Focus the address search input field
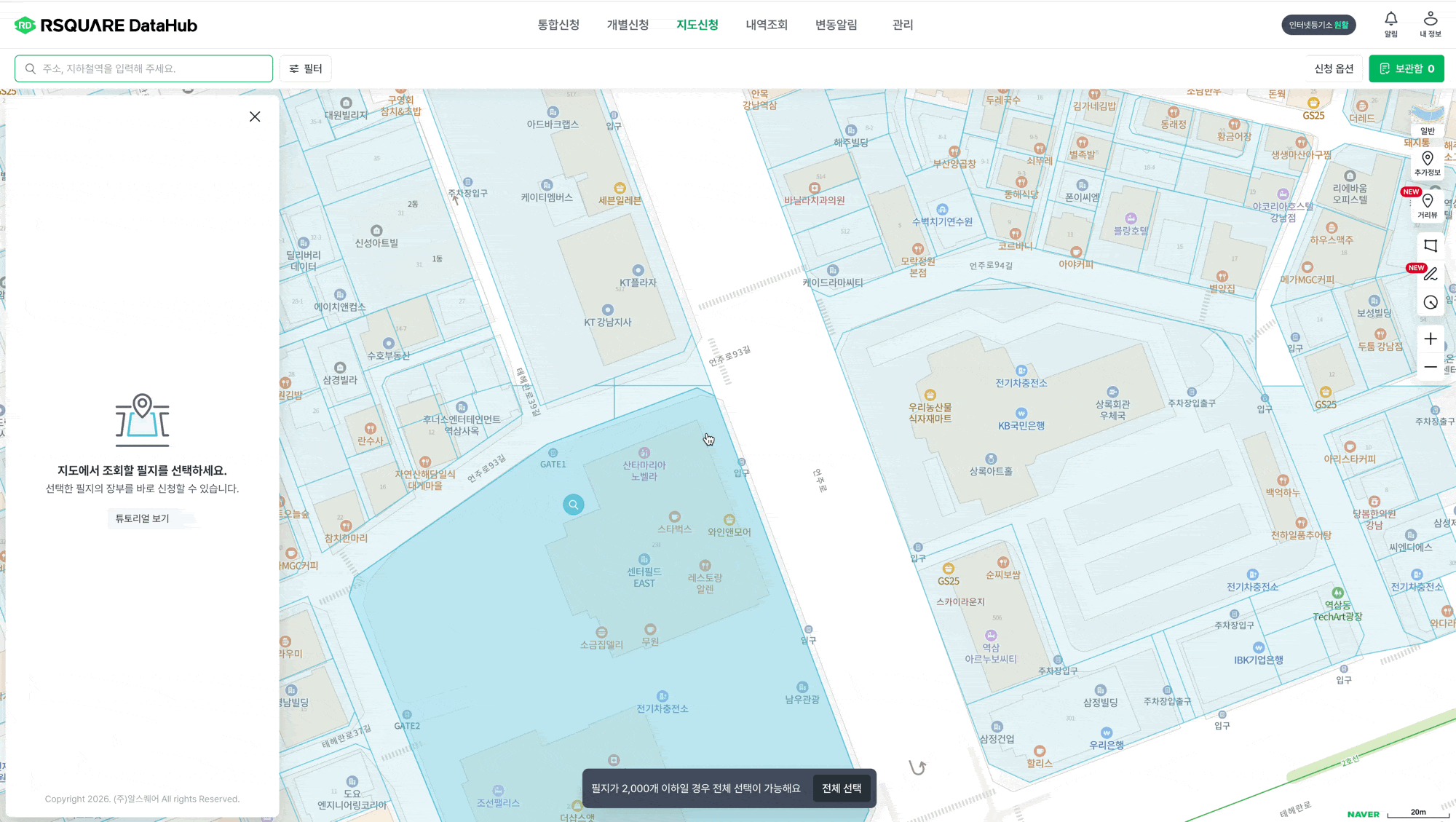The width and height of the screenshot is (1456, 822). [144, 68]
